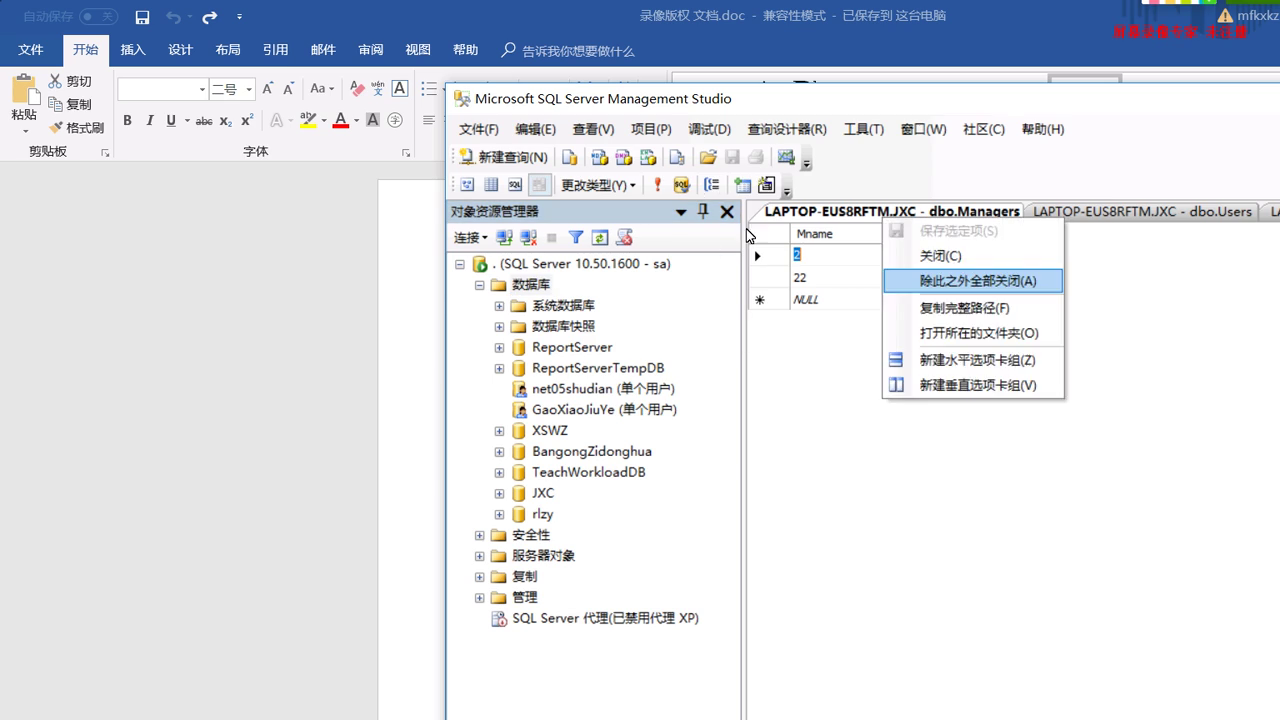1280x720 pixels.
Task: Switch to the dbo.Users tab
Action: pyautogui.click(x=1142, y=211)
